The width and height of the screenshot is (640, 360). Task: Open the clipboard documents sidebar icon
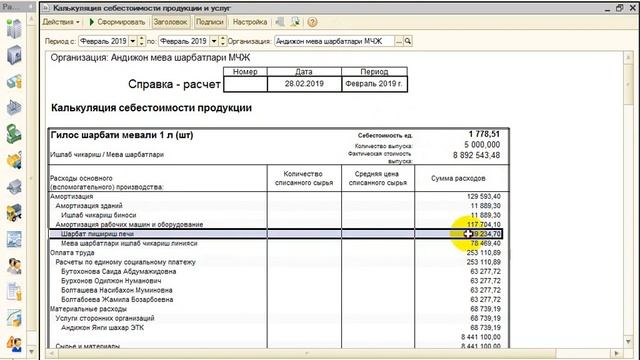[14, 292]
